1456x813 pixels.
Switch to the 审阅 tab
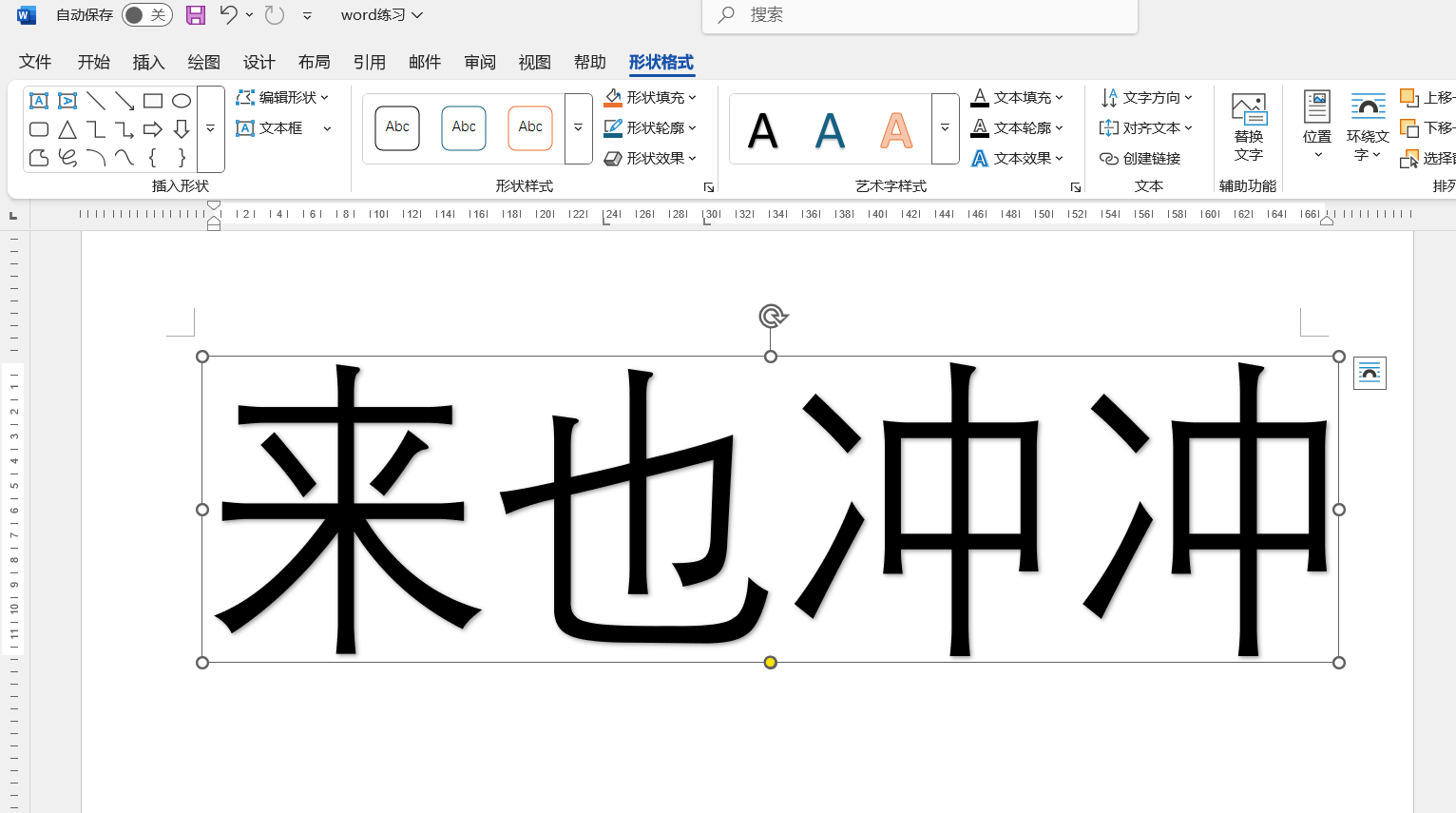480,62
